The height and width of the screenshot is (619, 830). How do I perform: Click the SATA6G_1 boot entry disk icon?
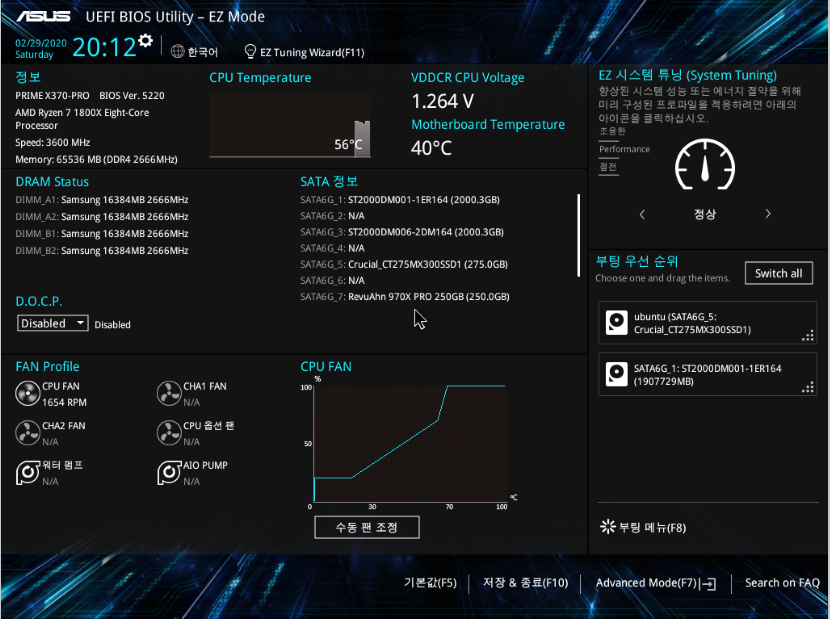616,374
